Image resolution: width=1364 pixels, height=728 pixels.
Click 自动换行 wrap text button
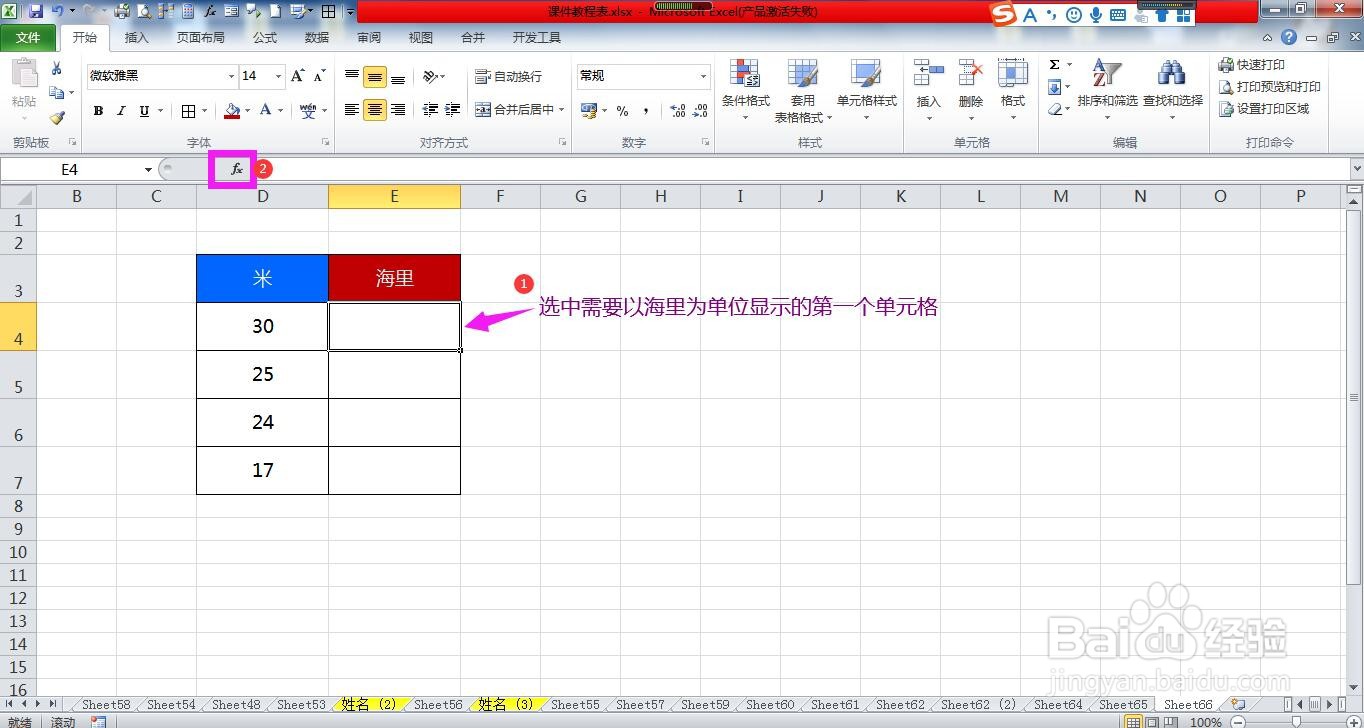coord(508,76)
